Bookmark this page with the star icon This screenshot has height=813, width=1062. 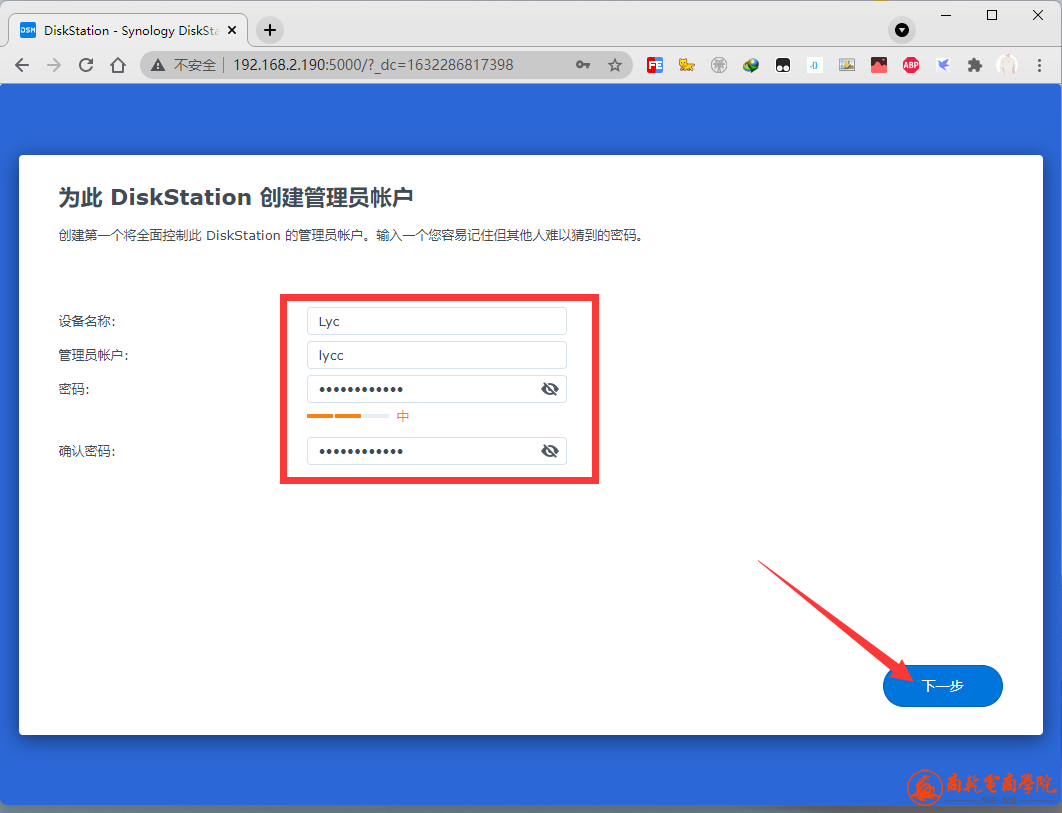coord(615,65)
